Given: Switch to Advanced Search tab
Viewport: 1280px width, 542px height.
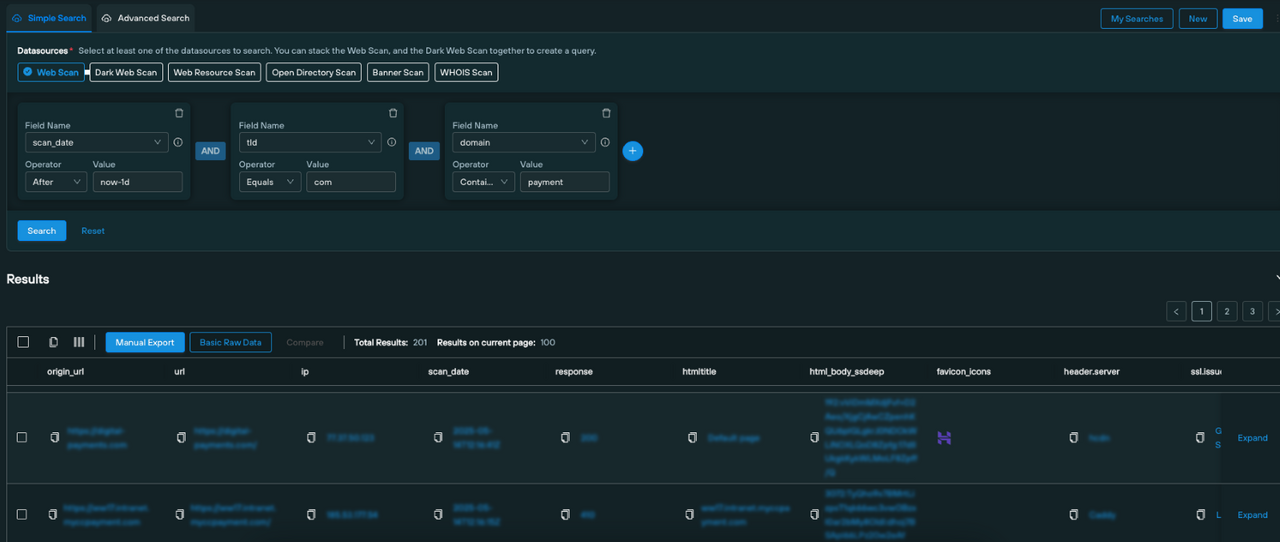Looking at the screenshot, I should click(146, 18).
